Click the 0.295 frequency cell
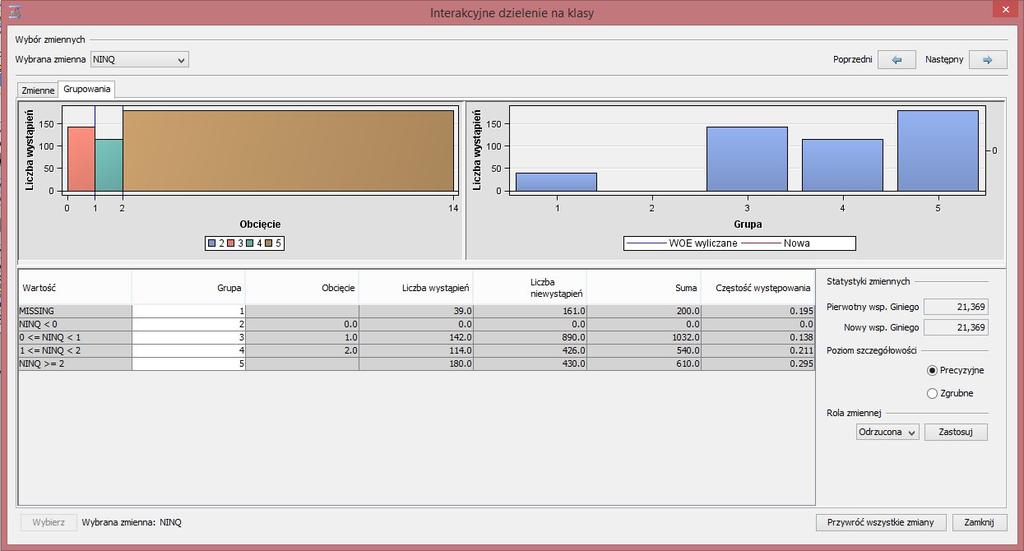The width and height of the screenshot is (1024, 551). click(758, 364)
